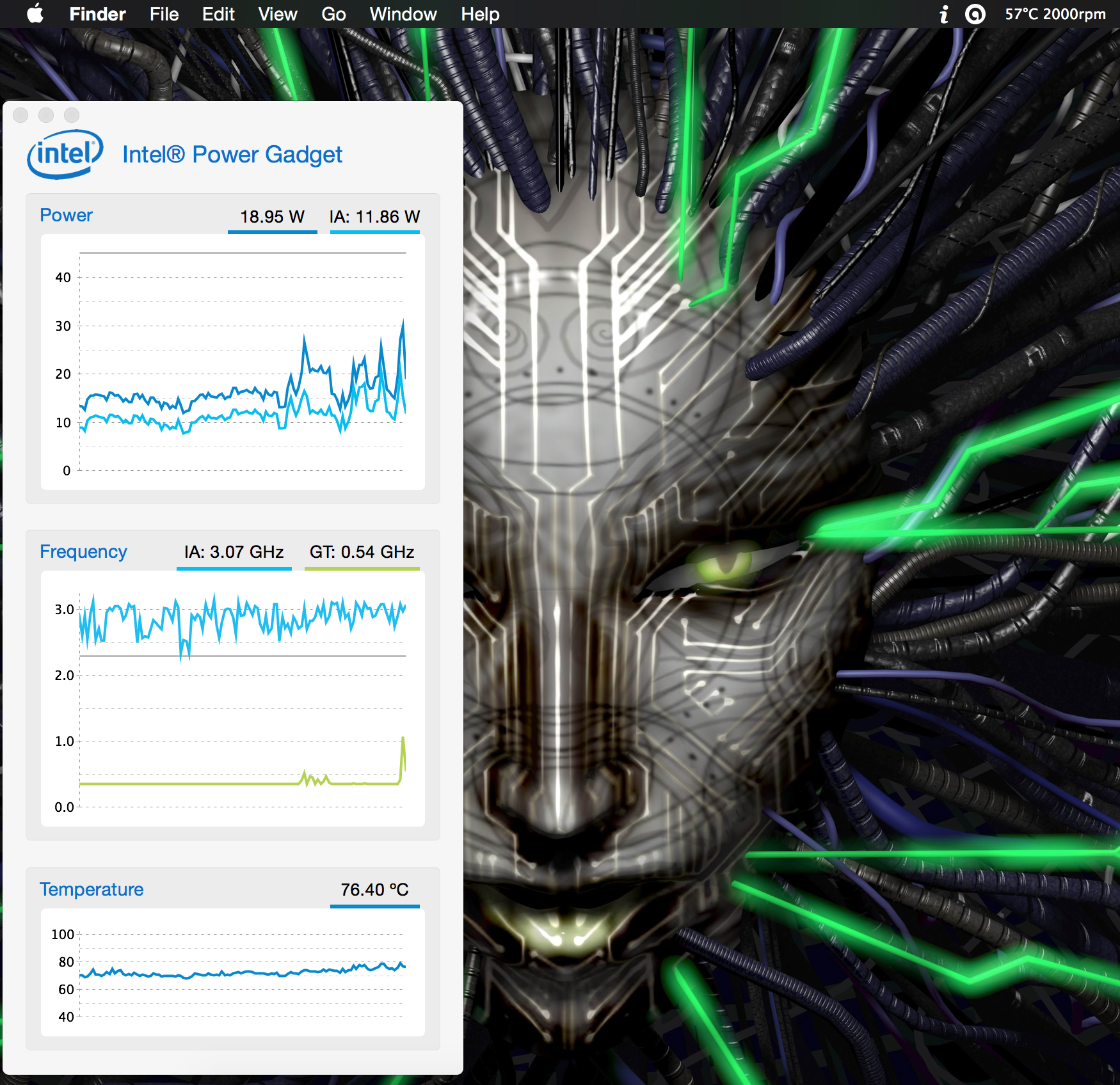The width and height of the screenshot is (1120, 1085).
Task: Click the Temperature history graph
Action: pos(233,972)
